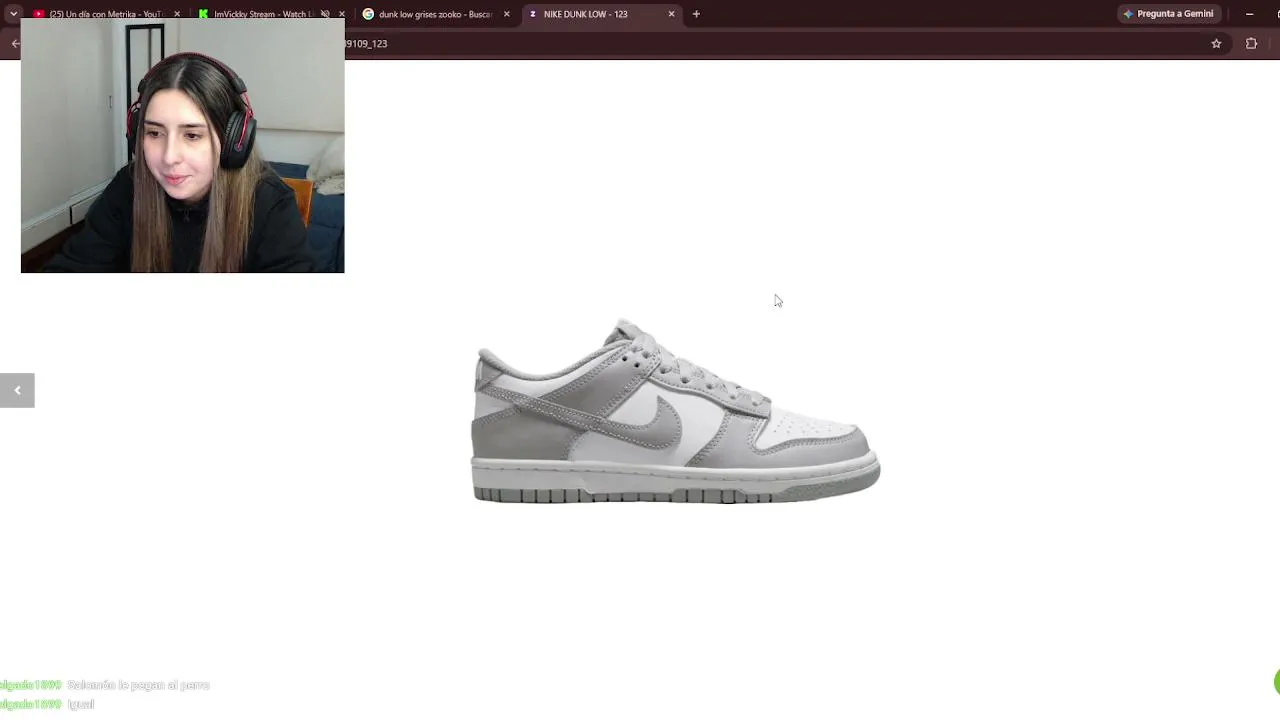Viewport: 1280px width, 720px height.
Task: Bookmark this page with the star icon
Action: (x=1216, y=44)
